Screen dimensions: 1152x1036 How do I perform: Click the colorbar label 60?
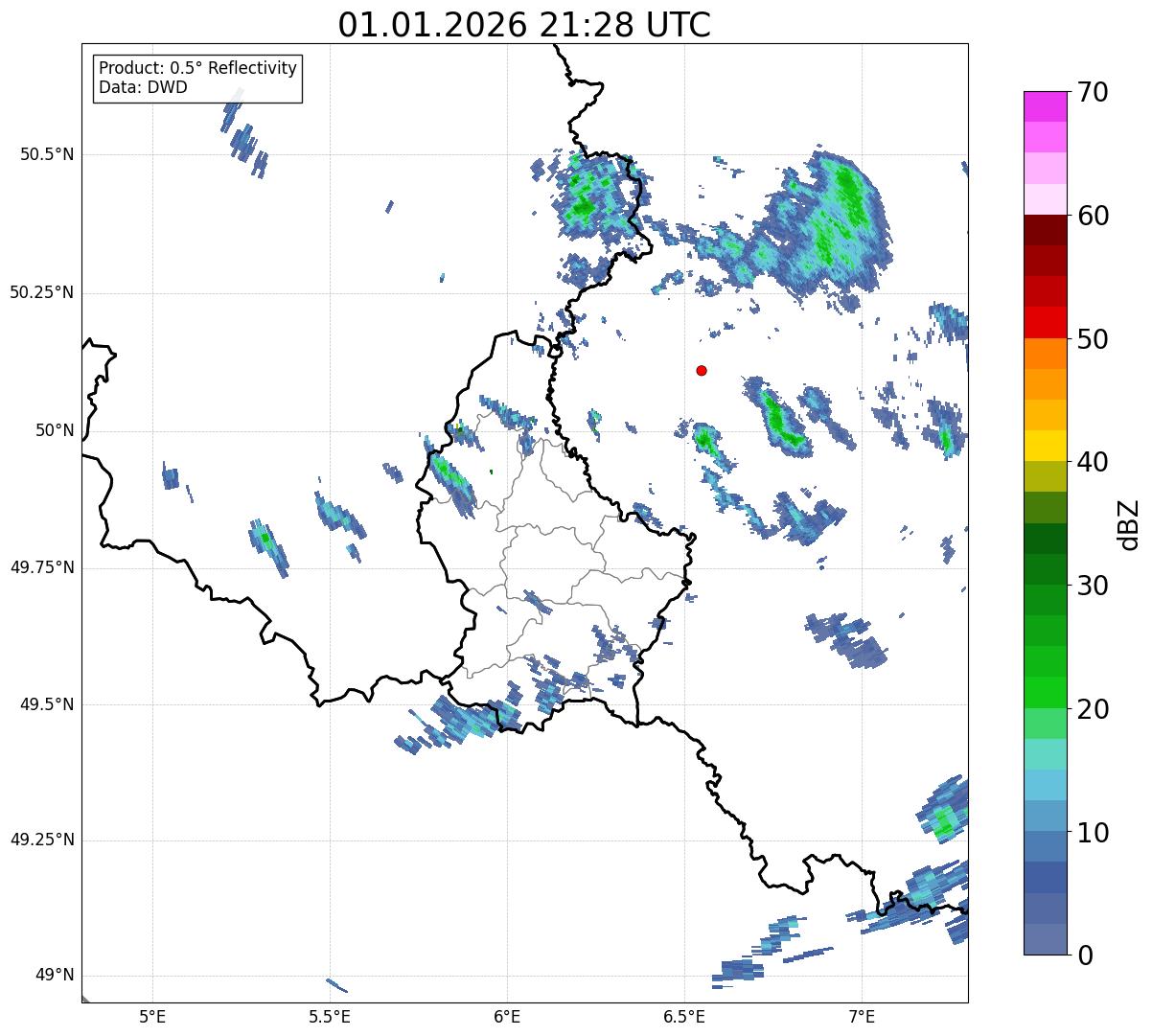click(x=1093, y=216)
